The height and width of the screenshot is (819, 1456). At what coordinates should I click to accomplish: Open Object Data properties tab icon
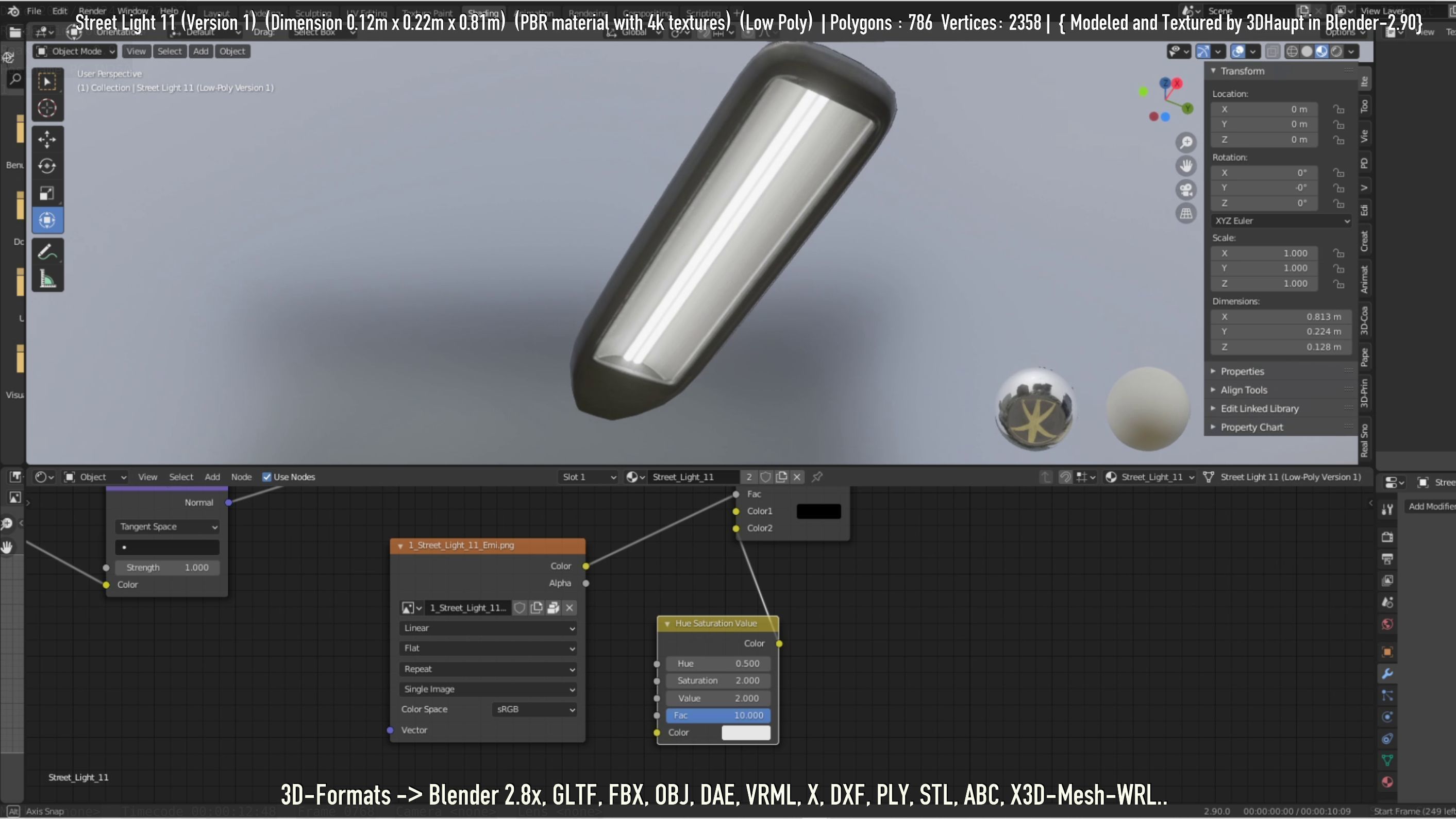1387,760
